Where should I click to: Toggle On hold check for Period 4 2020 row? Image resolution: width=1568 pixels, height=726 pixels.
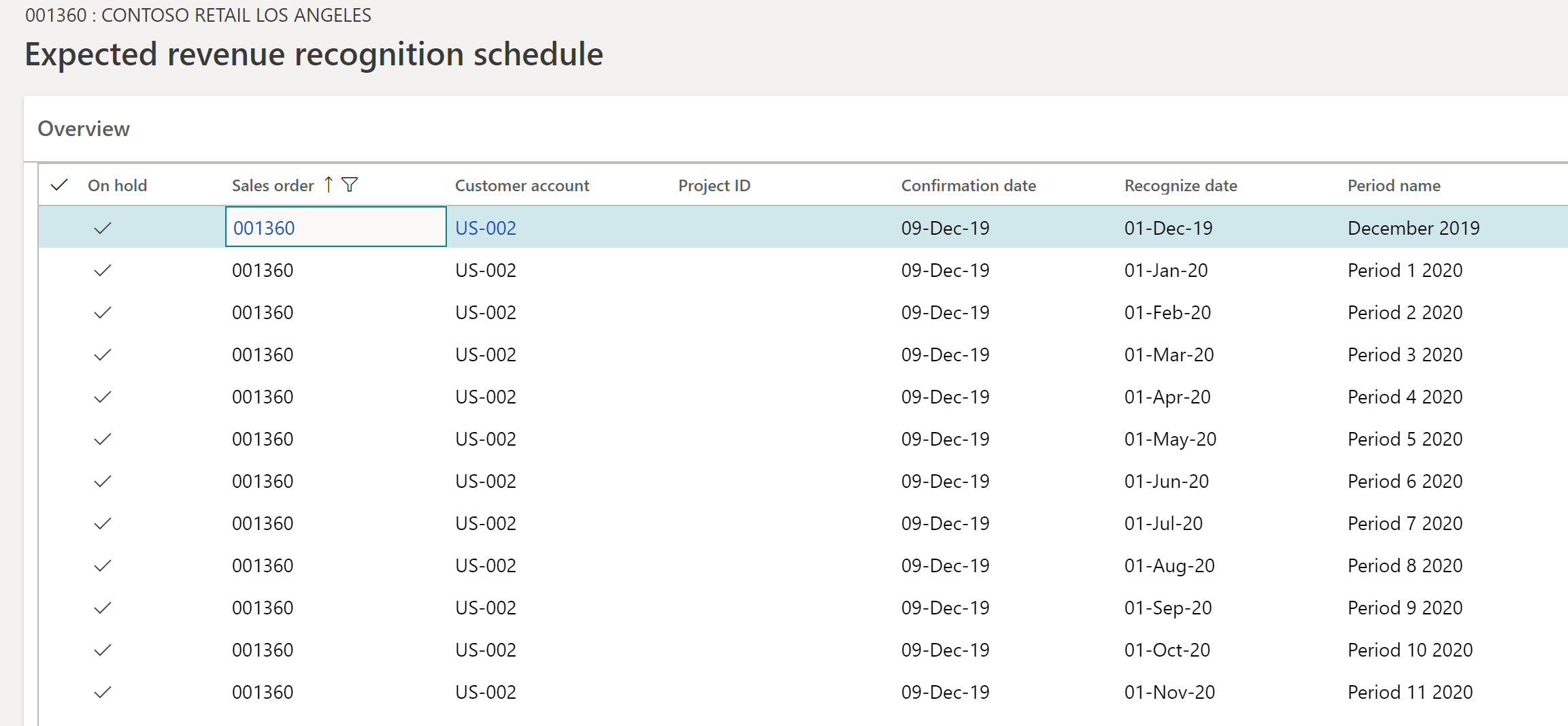102,397
